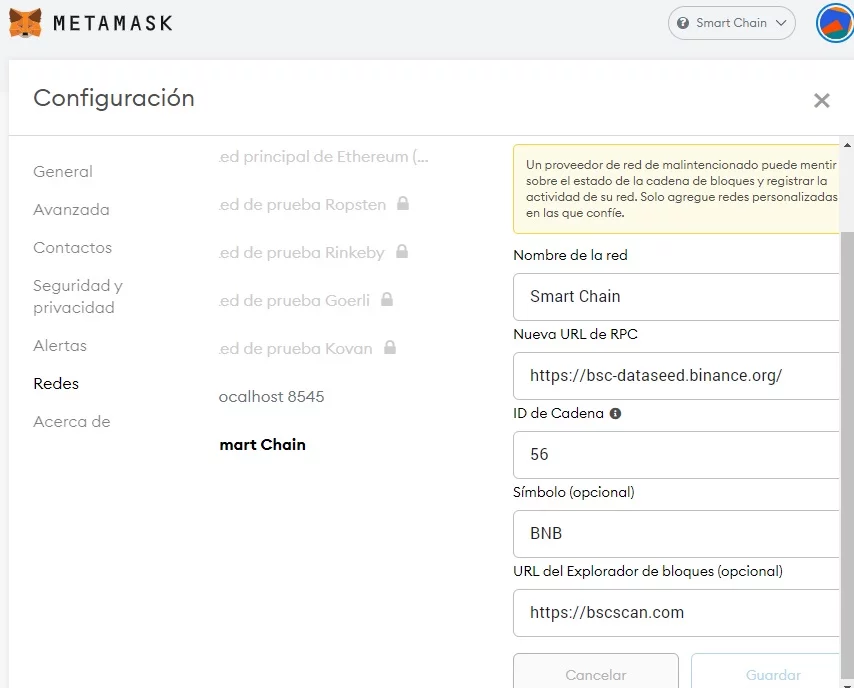The height and width of the screenshot is (688, 854).
Task: Click the Nueva URL de RPC field
Action: click(676, 376)
